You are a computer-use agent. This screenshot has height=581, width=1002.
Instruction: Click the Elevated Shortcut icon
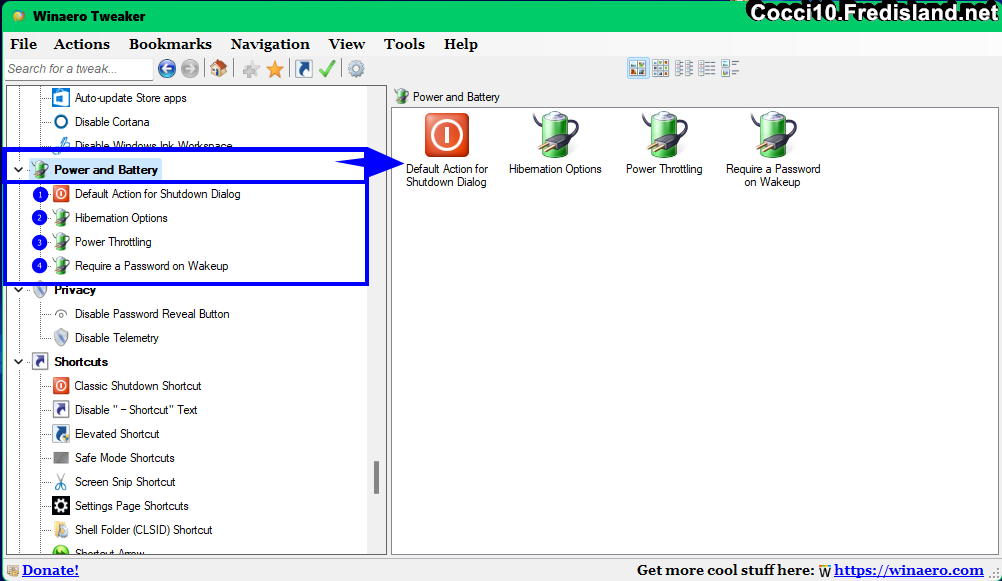(x=61, y=433)
